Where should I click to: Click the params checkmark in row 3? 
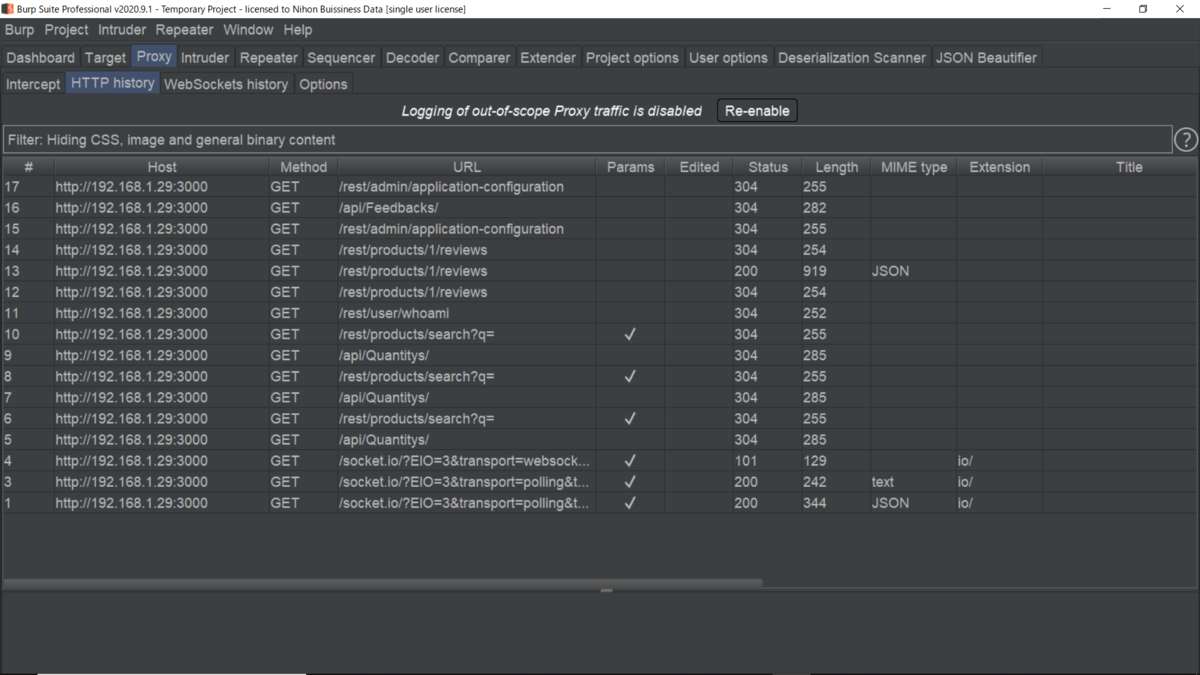[x=630, y=481]
